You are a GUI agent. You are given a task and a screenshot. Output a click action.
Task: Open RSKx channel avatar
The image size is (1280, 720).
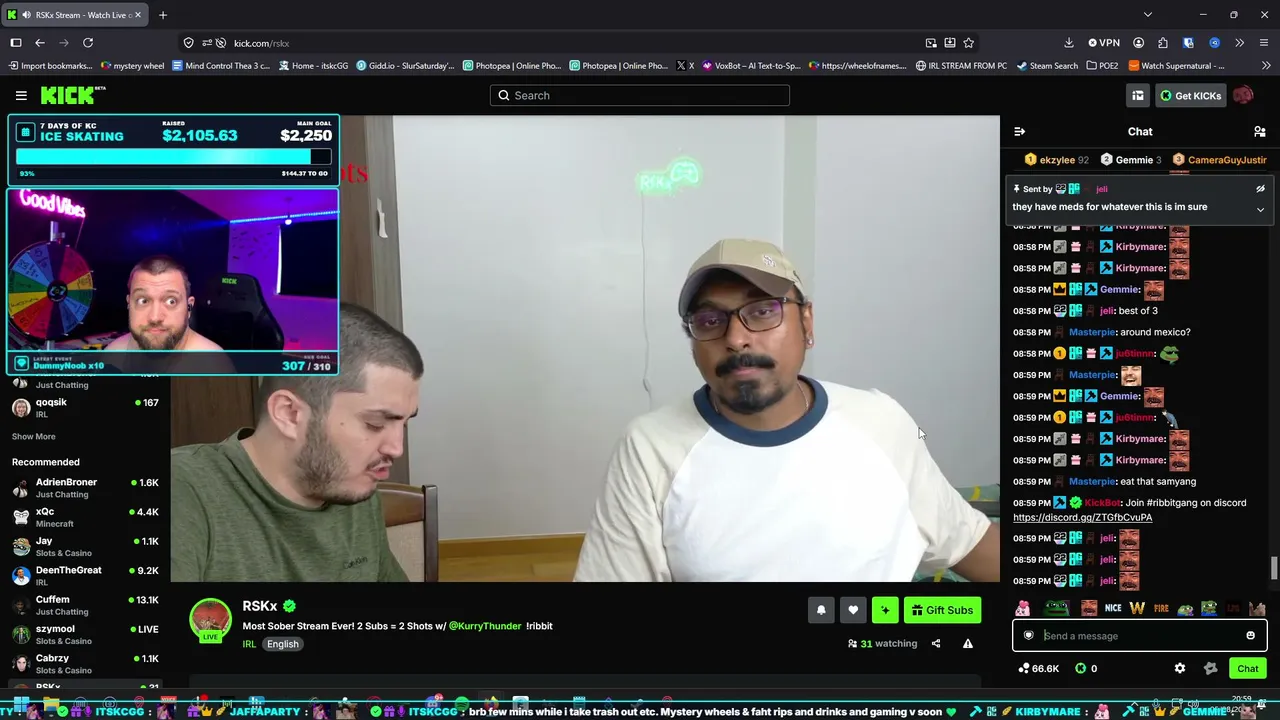tap(211, 620)
